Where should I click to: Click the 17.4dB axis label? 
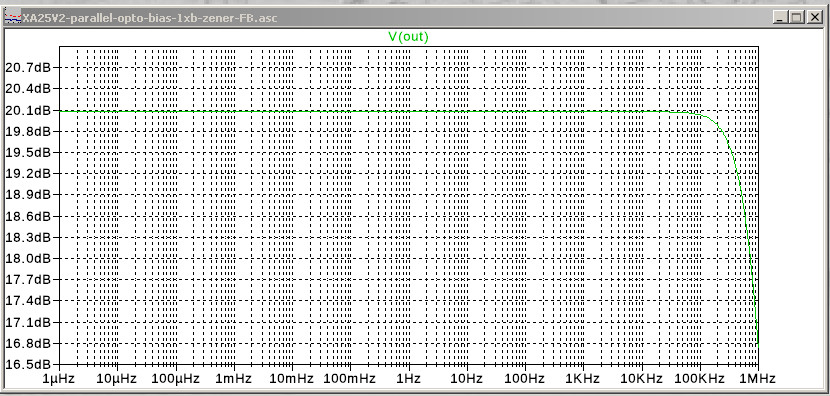[28, 301]
